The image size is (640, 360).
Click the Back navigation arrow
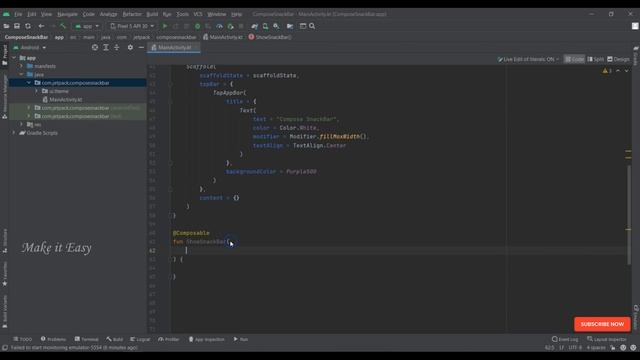pos(41,26)
